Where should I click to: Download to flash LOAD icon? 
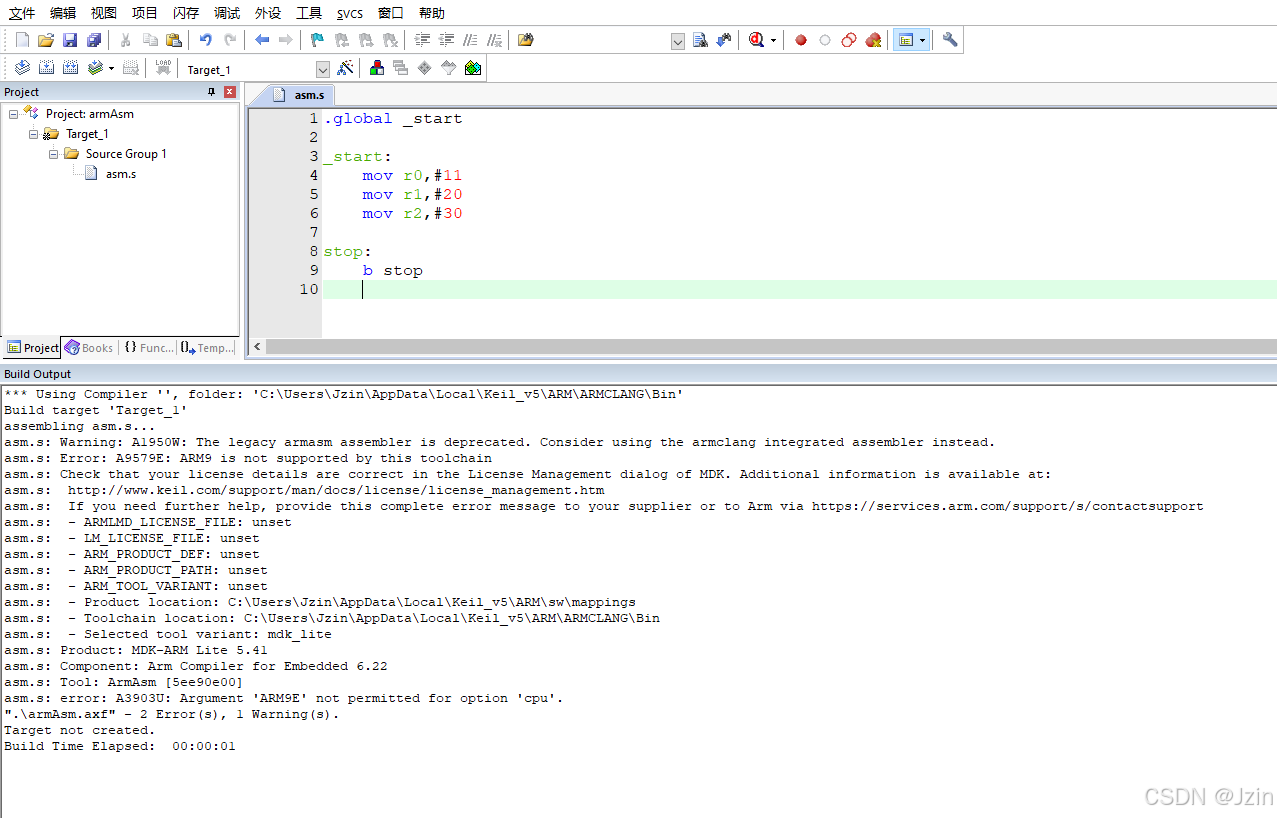163,68
